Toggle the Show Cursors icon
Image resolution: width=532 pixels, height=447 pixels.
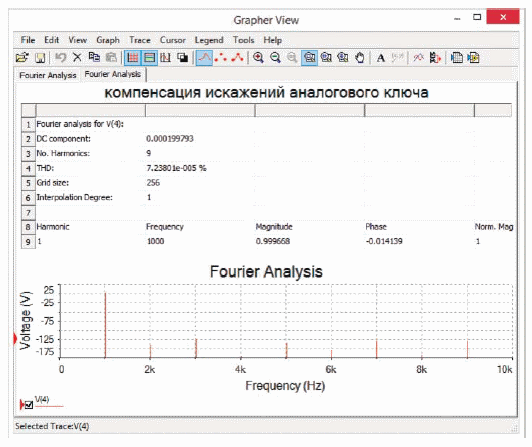(166, 57)
